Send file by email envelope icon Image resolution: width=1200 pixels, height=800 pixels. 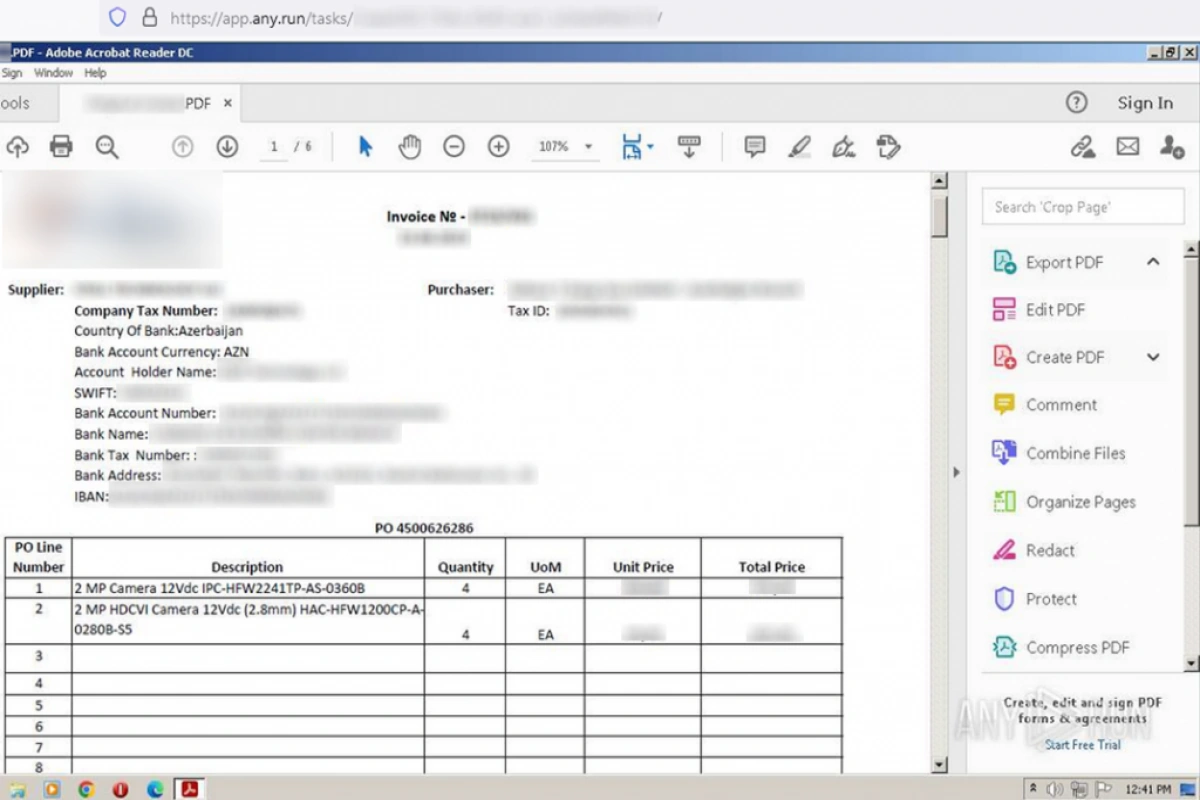[1128, 147]
